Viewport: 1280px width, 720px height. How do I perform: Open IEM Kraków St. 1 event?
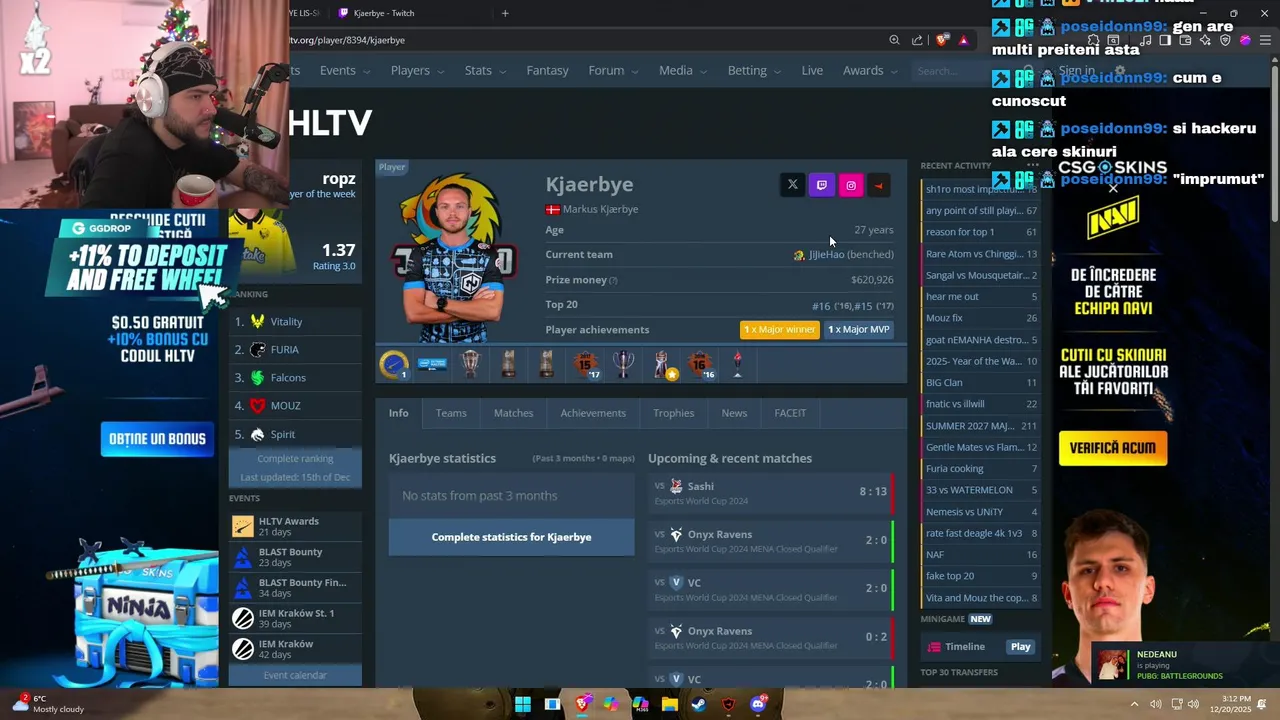point(295,618)
